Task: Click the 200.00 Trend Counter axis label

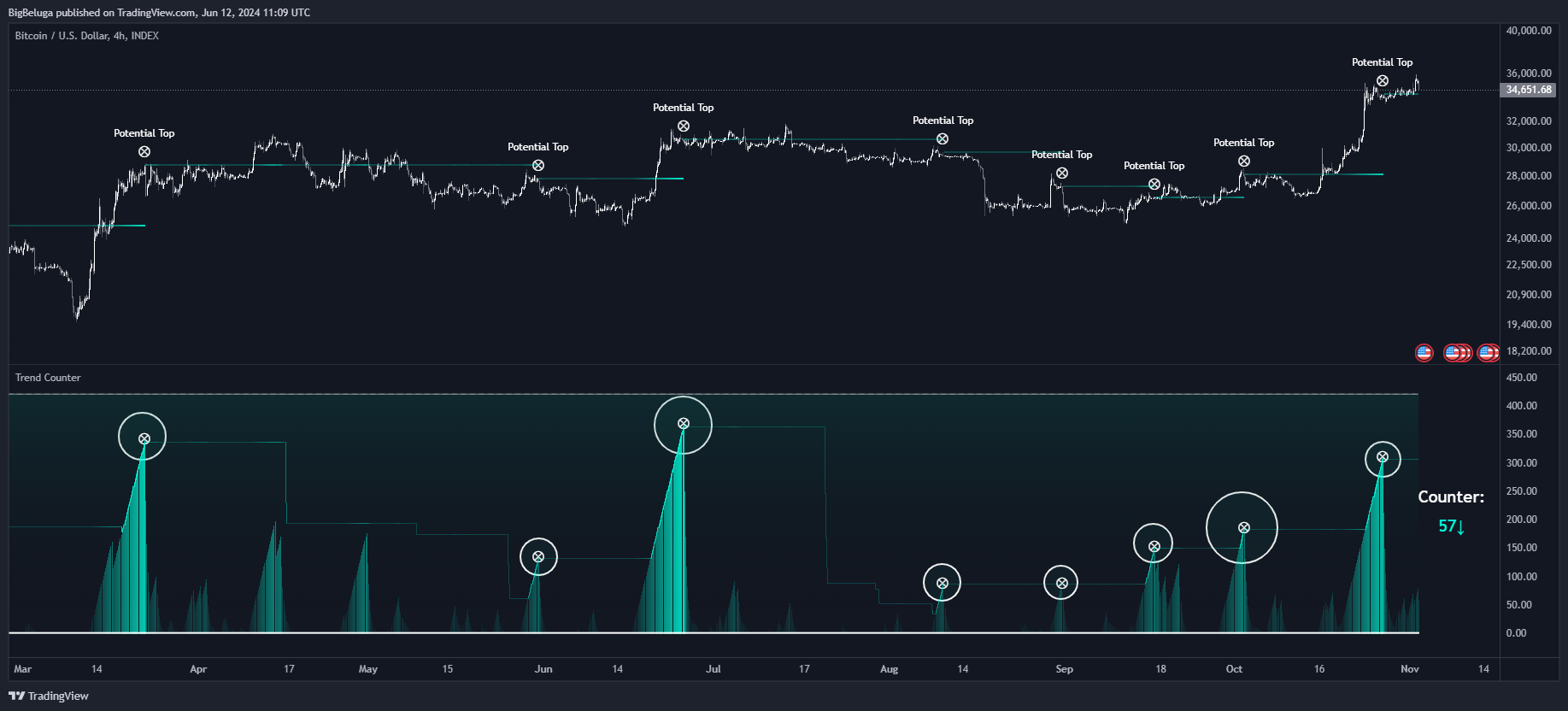Action: pos(1521,520)
